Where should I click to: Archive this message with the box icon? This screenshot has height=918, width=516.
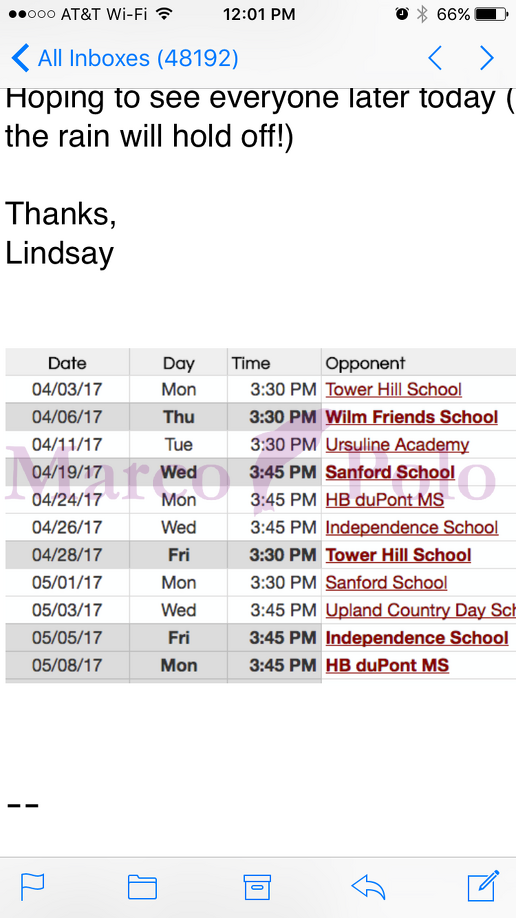pyautogui.click(x=257, y=886)
